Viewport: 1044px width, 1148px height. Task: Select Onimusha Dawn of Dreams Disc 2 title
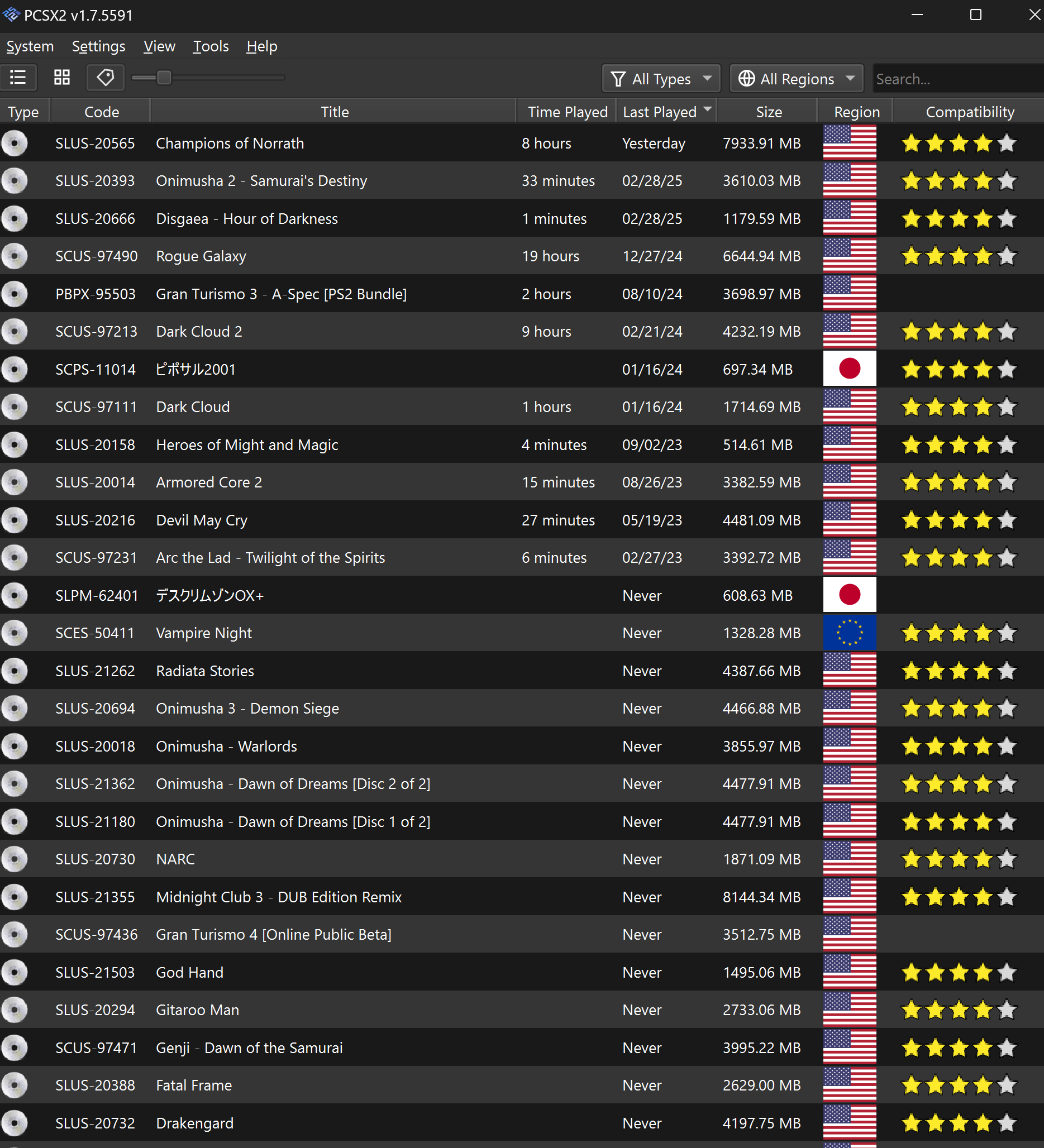coord(293,783)
